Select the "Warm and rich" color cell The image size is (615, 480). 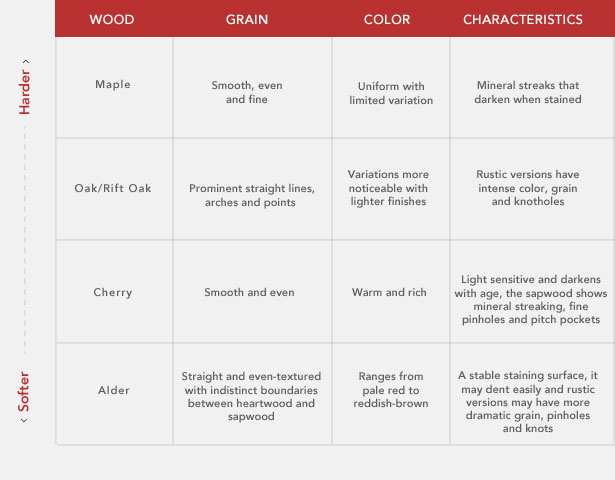390,293
